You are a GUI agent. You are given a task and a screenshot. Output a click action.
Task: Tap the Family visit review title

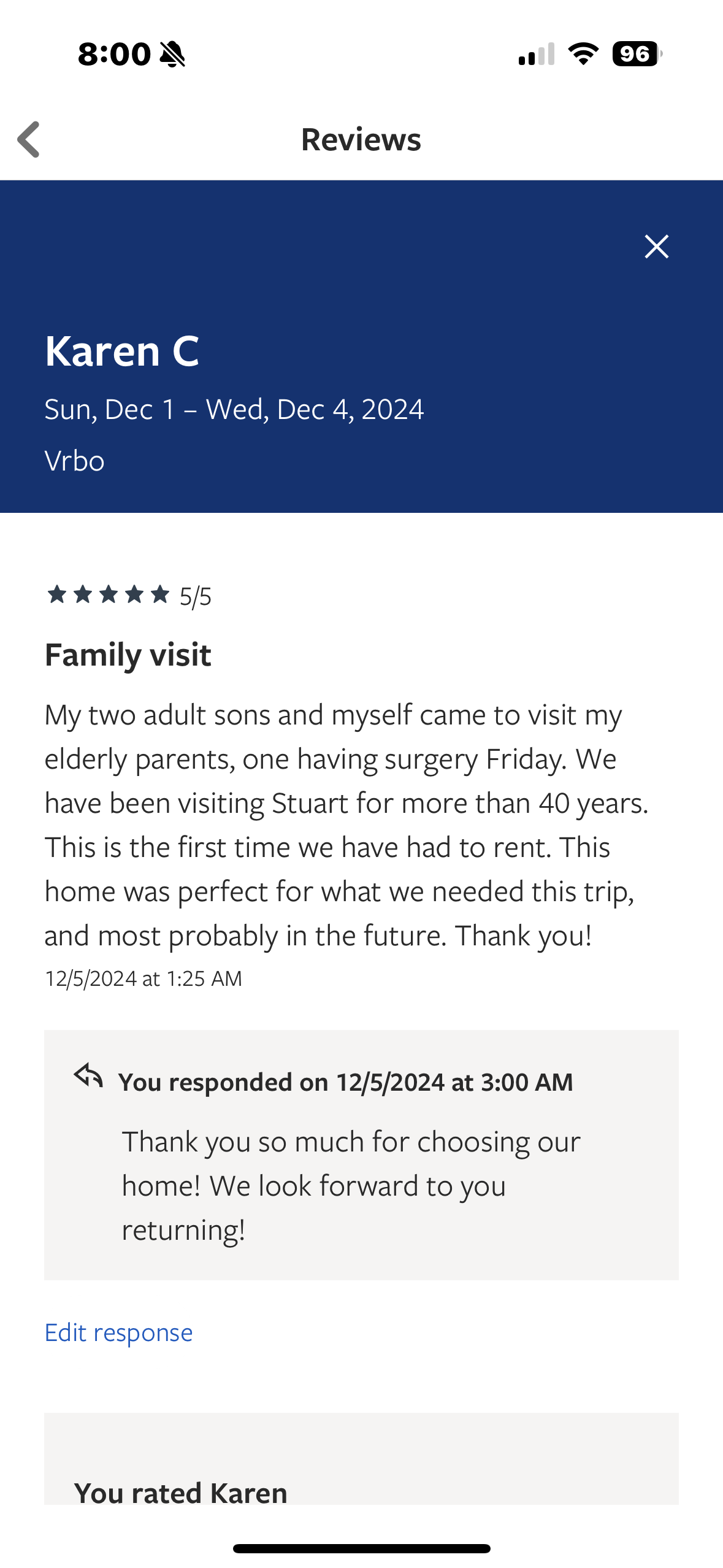point(128,655)
